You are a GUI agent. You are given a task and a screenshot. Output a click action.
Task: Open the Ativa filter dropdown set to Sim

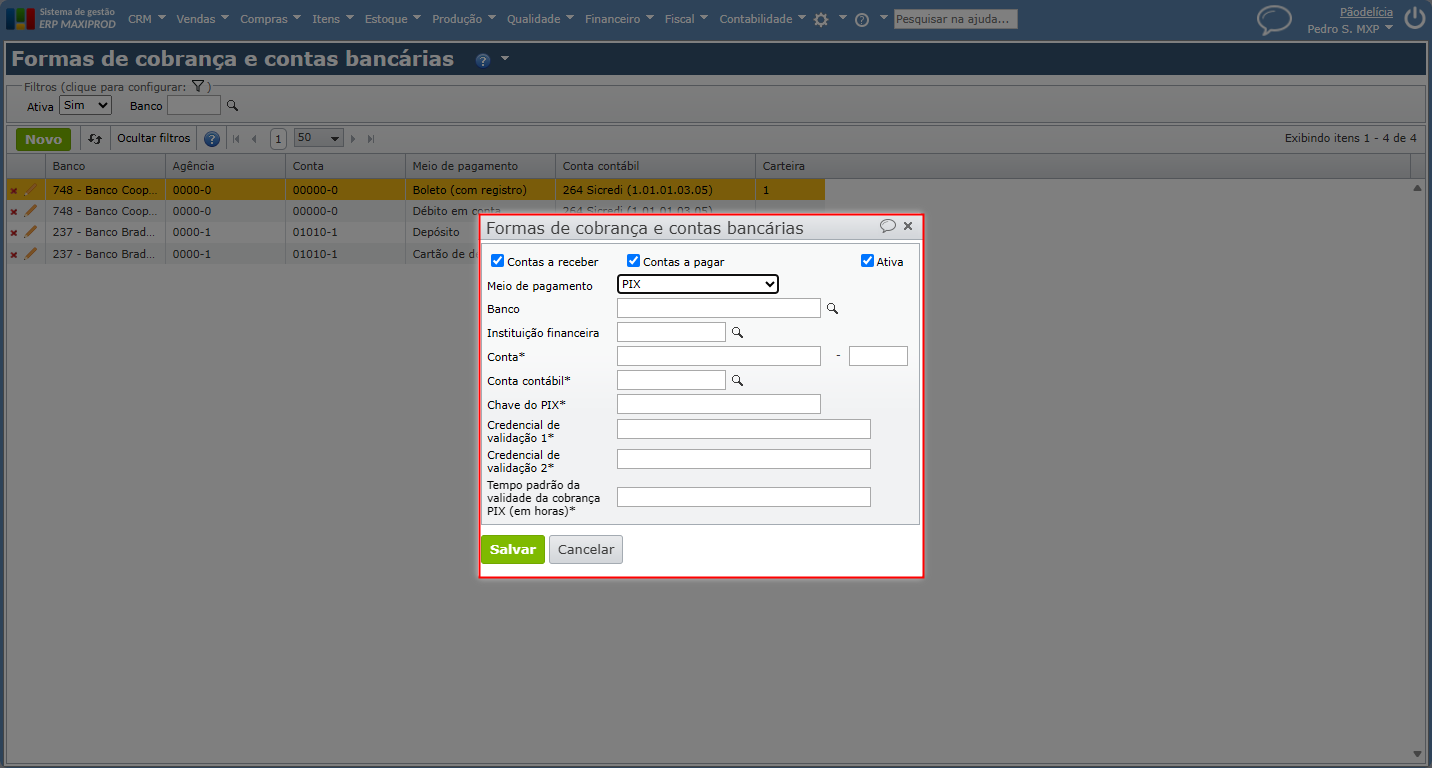(85, 105)
